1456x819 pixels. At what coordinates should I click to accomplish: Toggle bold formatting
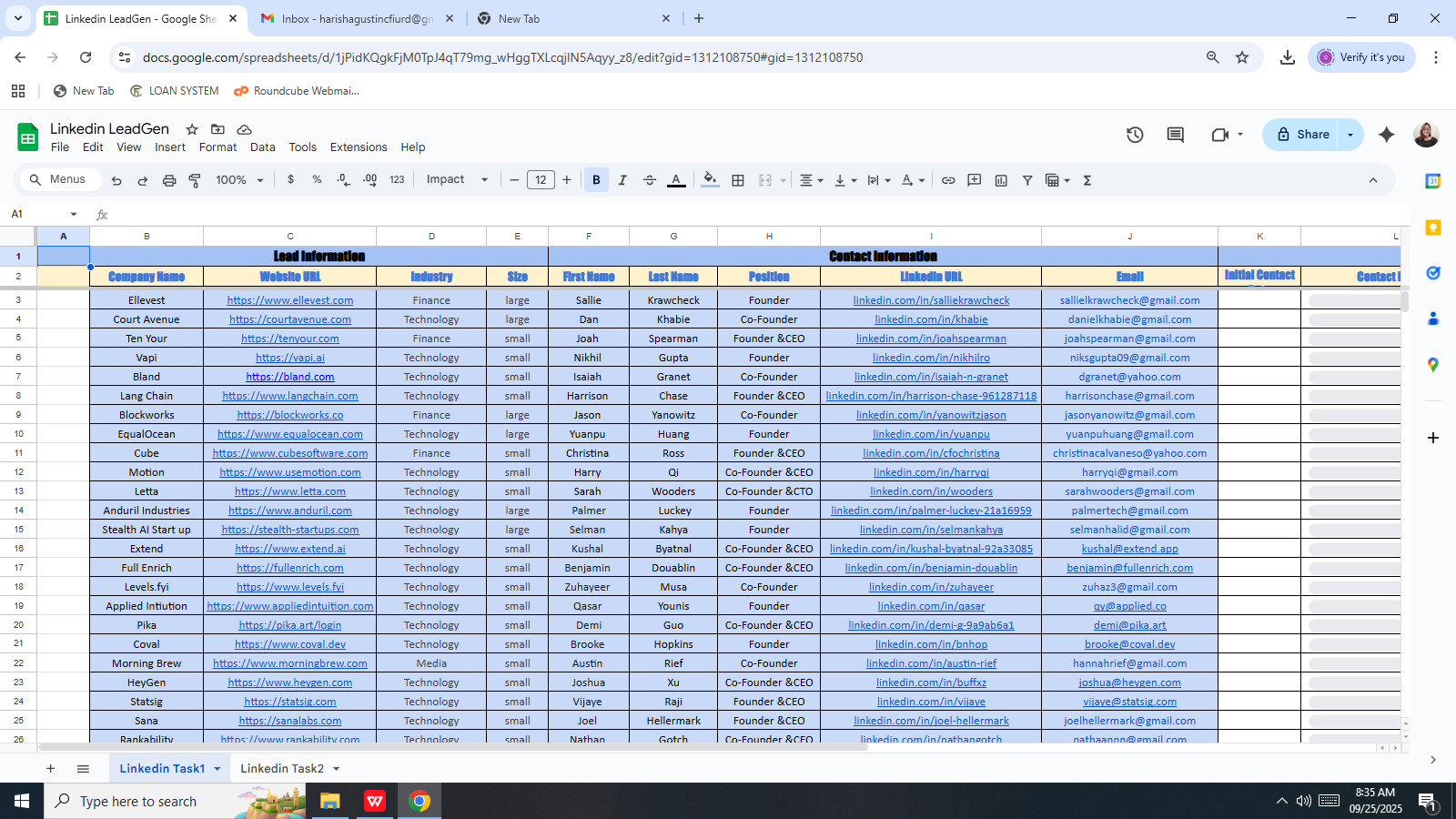(x=596, y=180)
